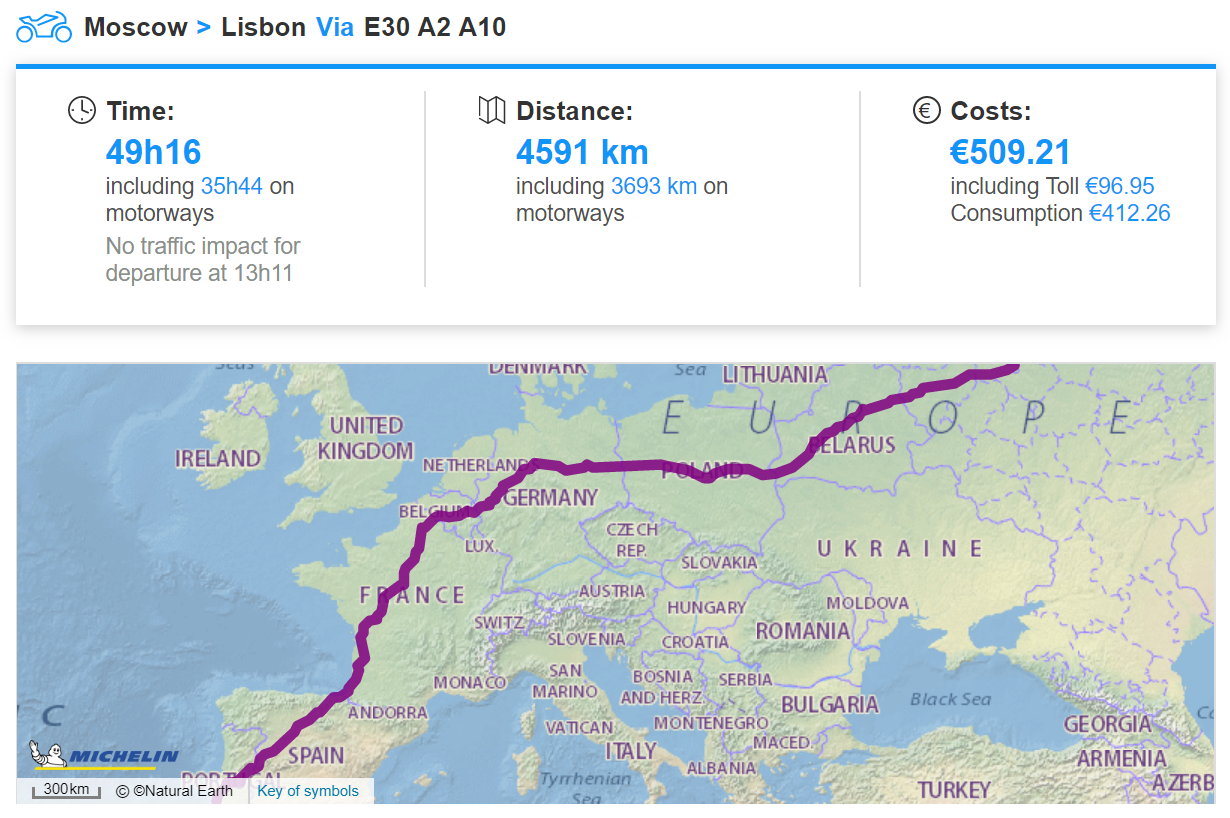The height and width of the screenshot is (818, 1230).
Task: Click the 4591 km total distance
Action: (x=582, y=152)
